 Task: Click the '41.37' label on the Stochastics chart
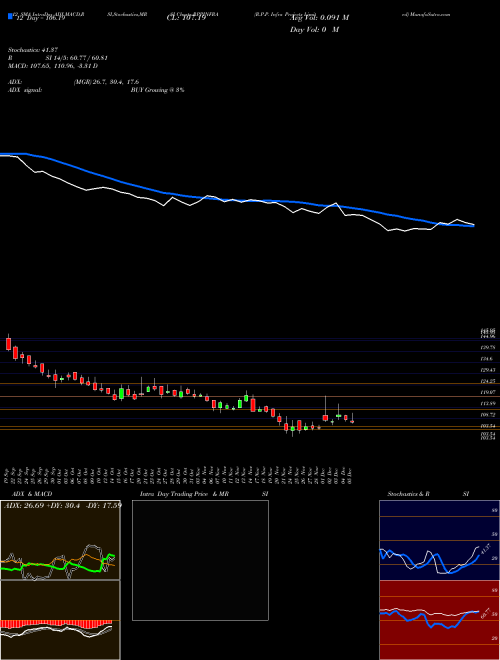485,549
